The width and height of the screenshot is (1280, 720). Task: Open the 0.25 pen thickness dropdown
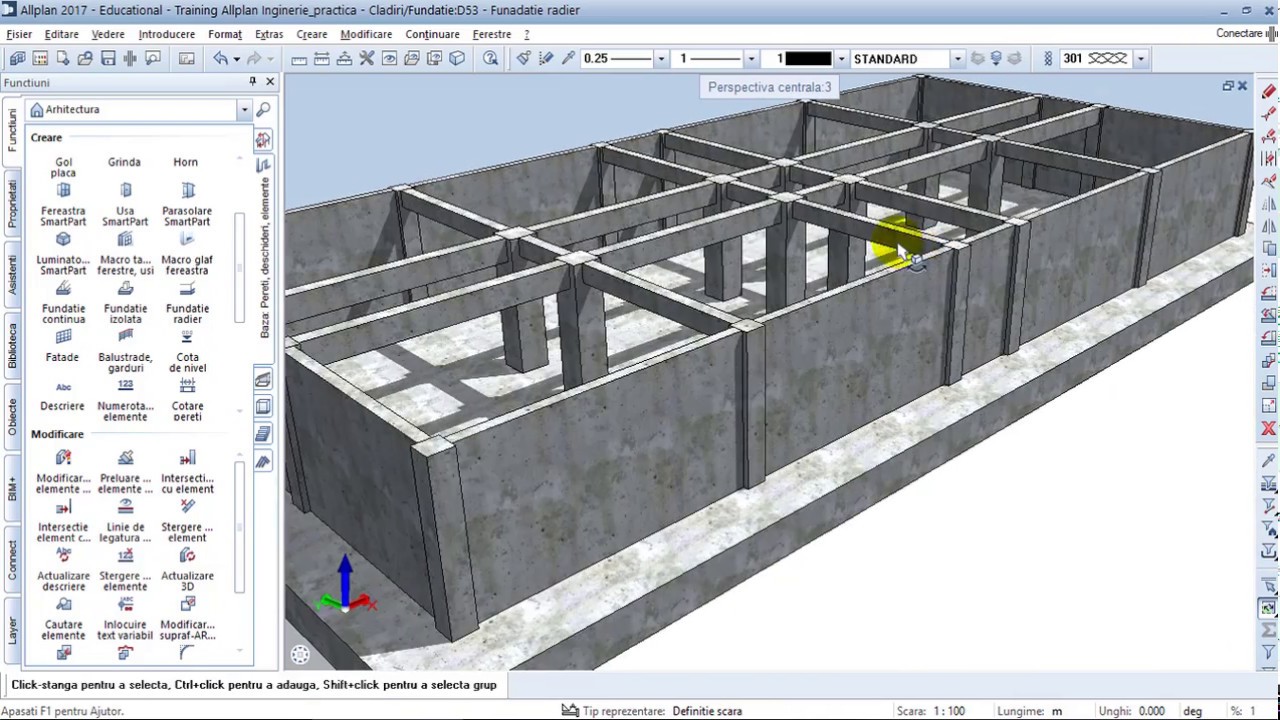[x=660, y=59]
